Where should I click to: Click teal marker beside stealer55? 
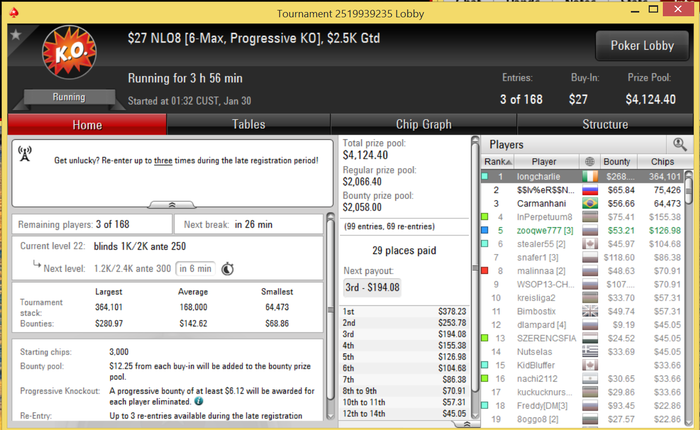(x=484, y=244)
